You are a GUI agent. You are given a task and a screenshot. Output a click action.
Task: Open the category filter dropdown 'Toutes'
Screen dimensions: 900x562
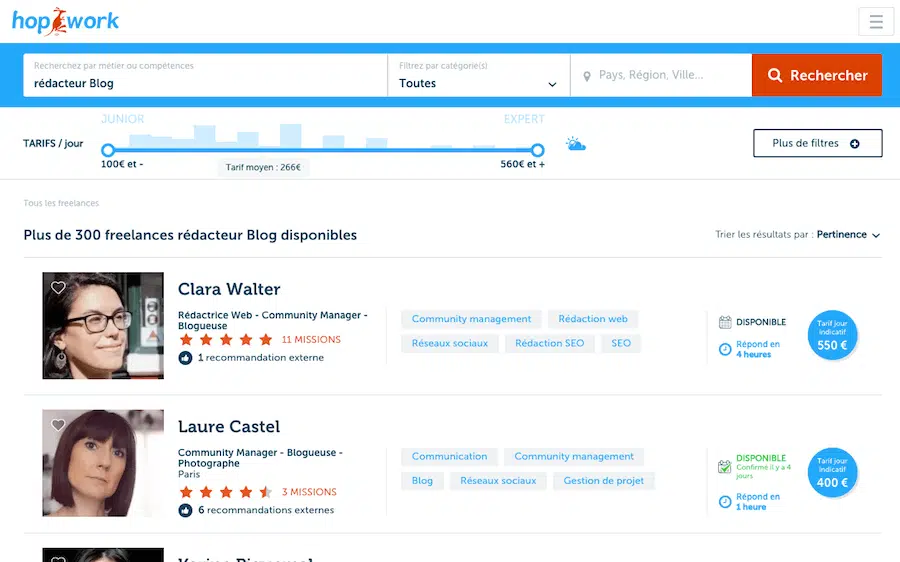pyautogui.click(x=478, y=83)
